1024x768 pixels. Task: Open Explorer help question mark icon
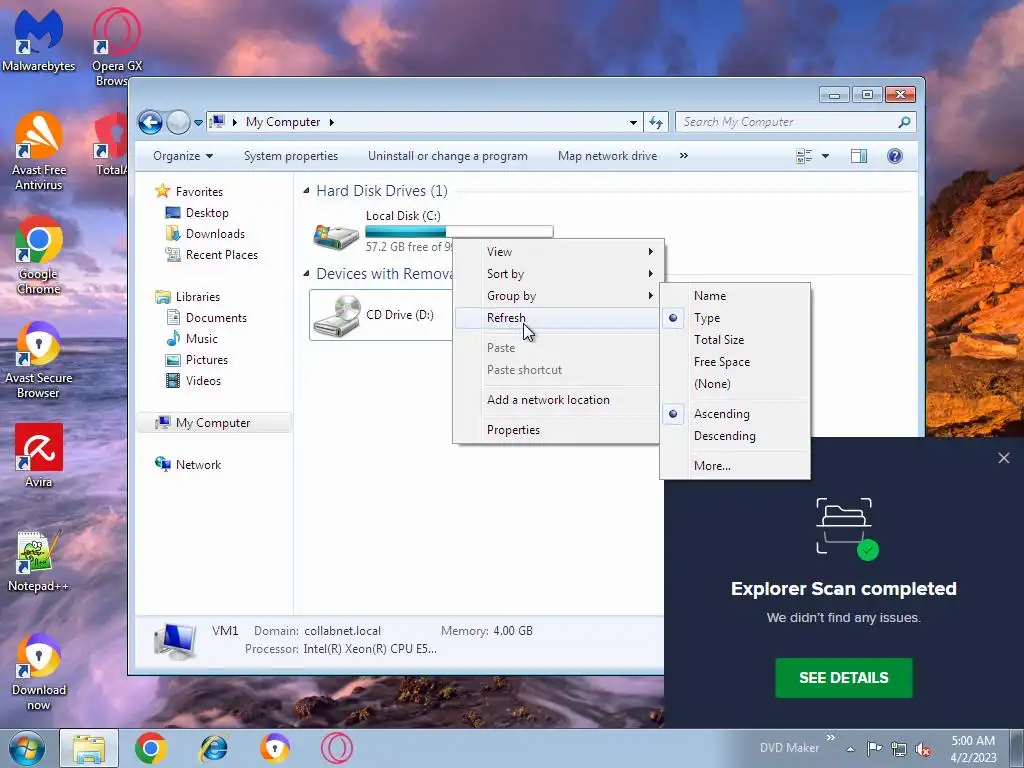pos(895,156)
